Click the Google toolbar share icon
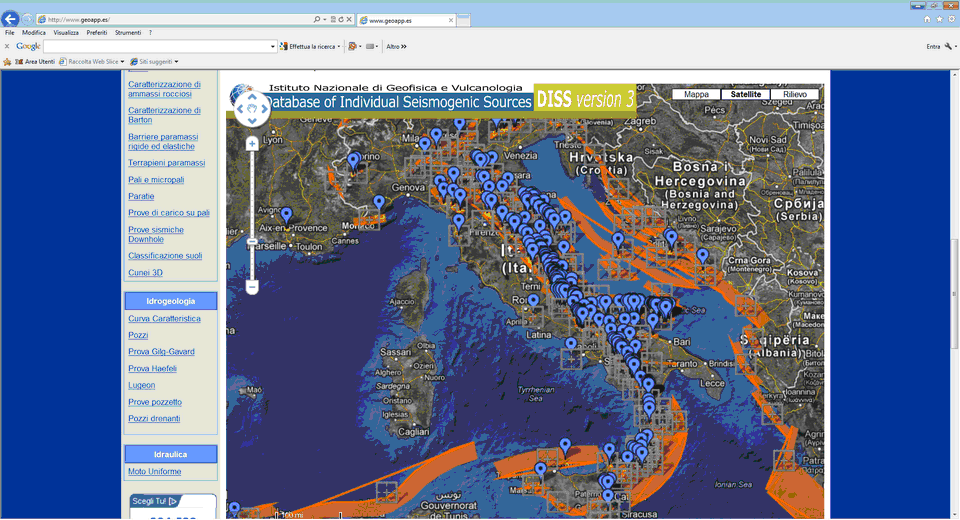 352,47
